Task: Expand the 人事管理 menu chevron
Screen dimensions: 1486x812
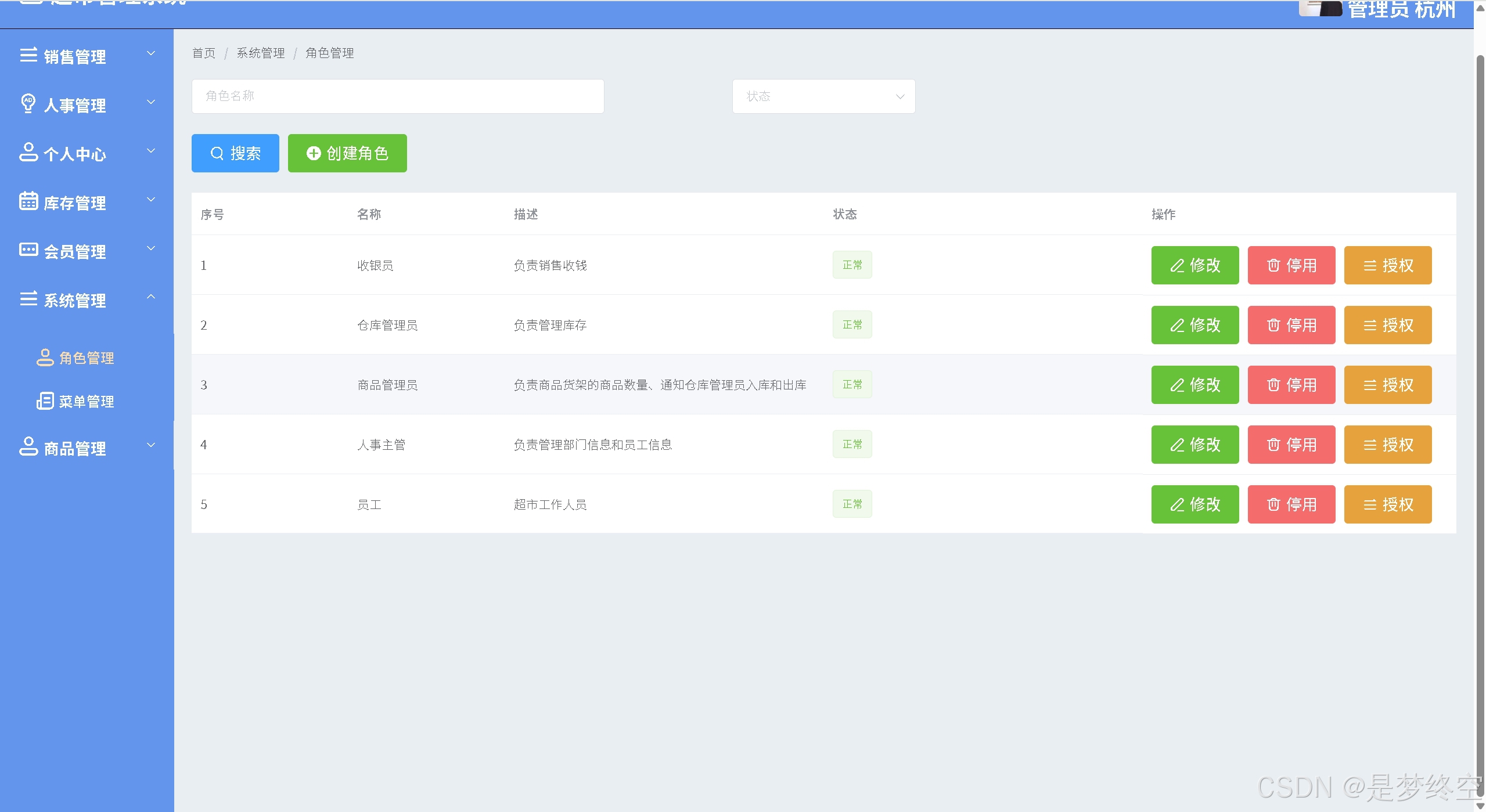Action: (151, 102)
